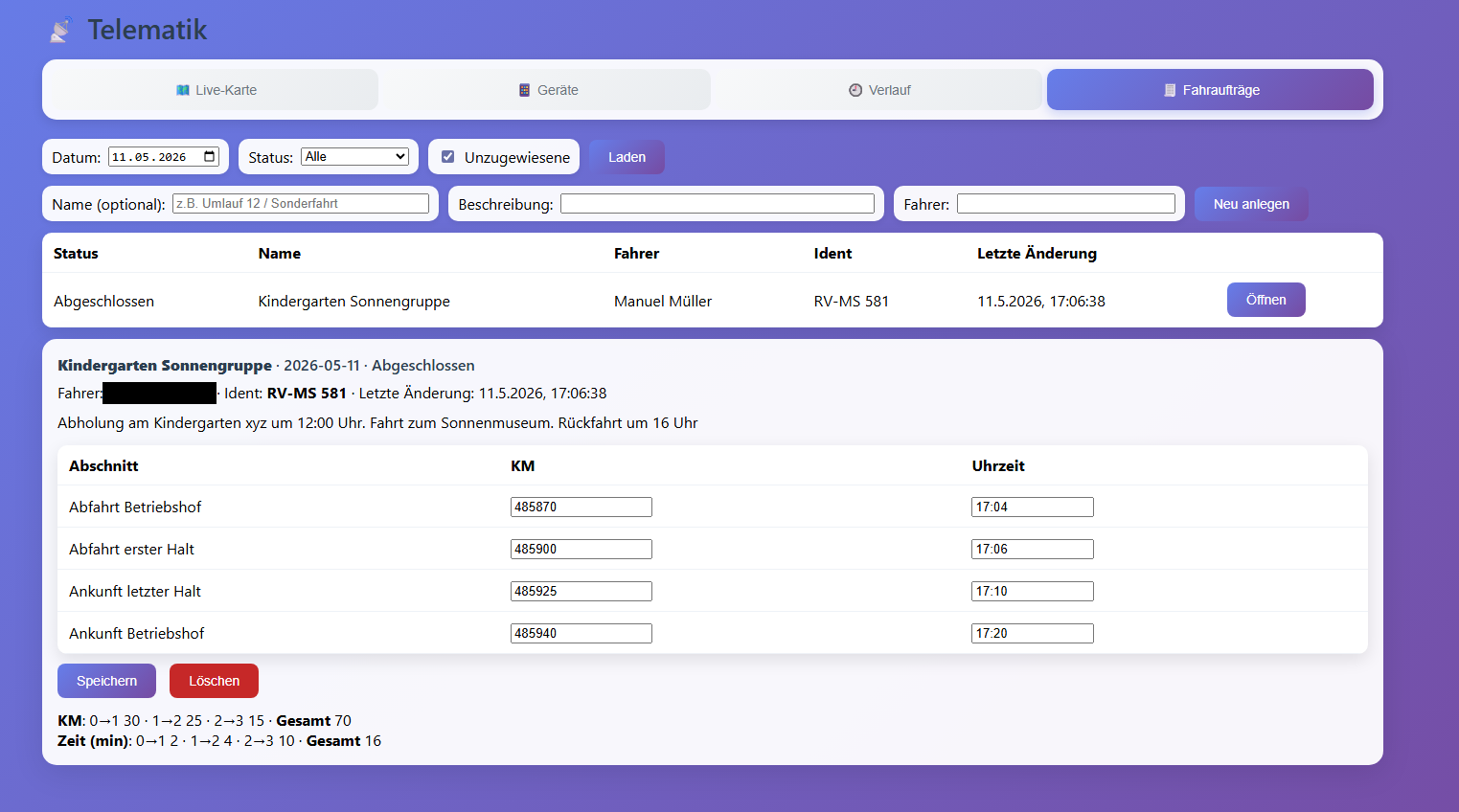The image size is (1459, 812).
Task: Click the Status column header
Action: click(x=76, y=253)
